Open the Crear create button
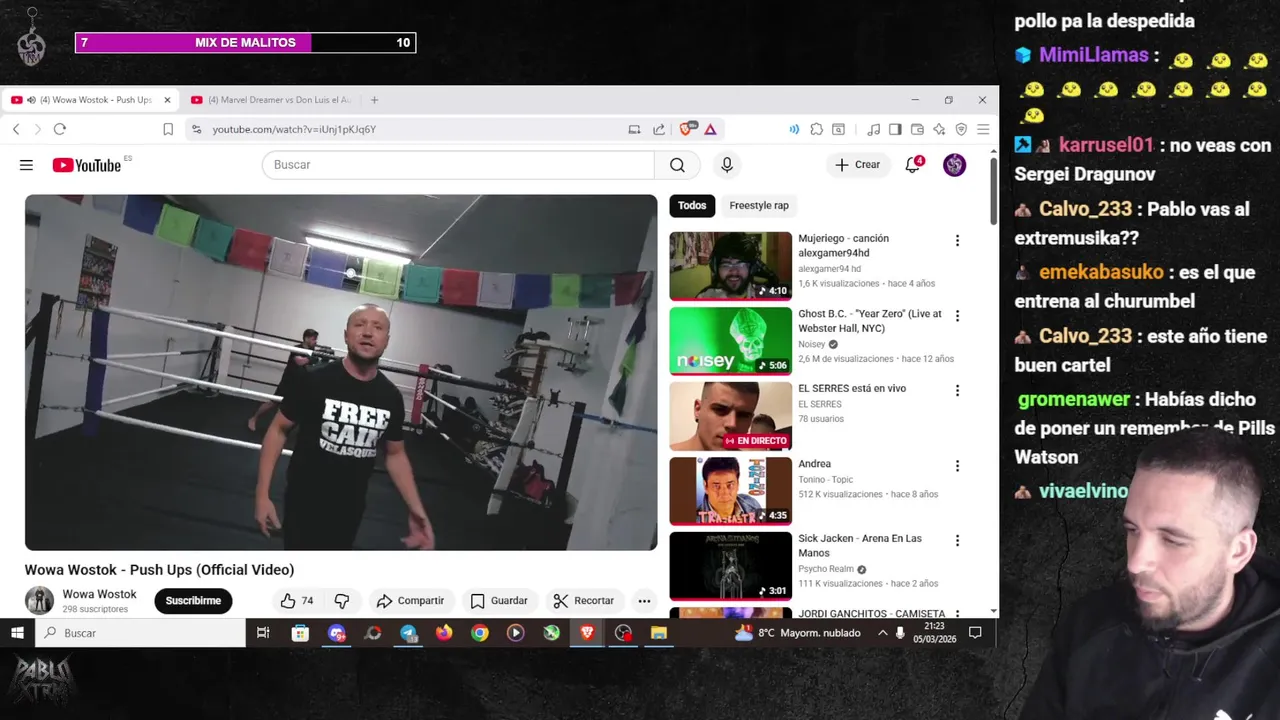The image size is (1280, 720). point(858,165)
